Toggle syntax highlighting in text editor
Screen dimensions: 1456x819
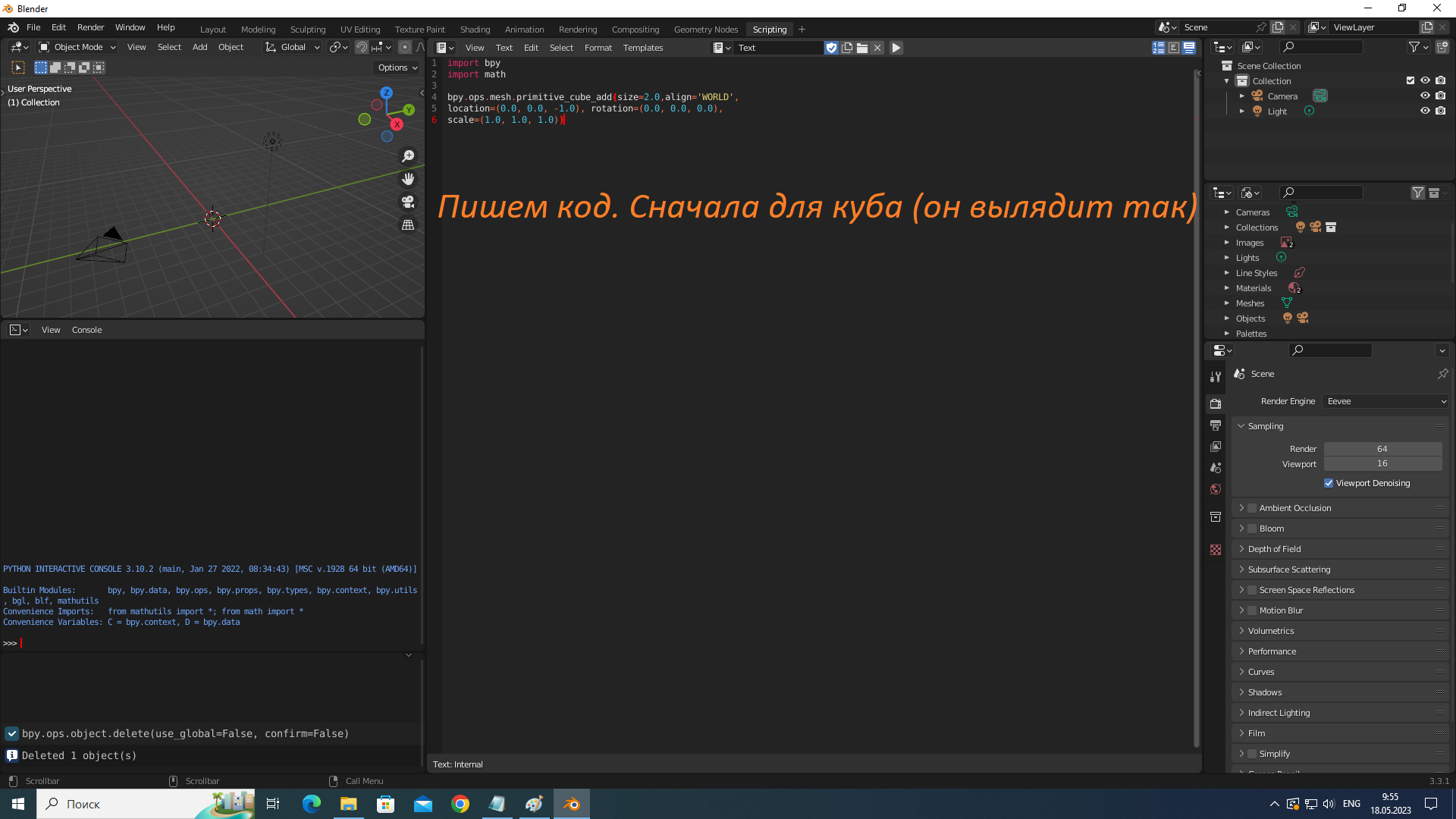click(x=1189, y=48)
